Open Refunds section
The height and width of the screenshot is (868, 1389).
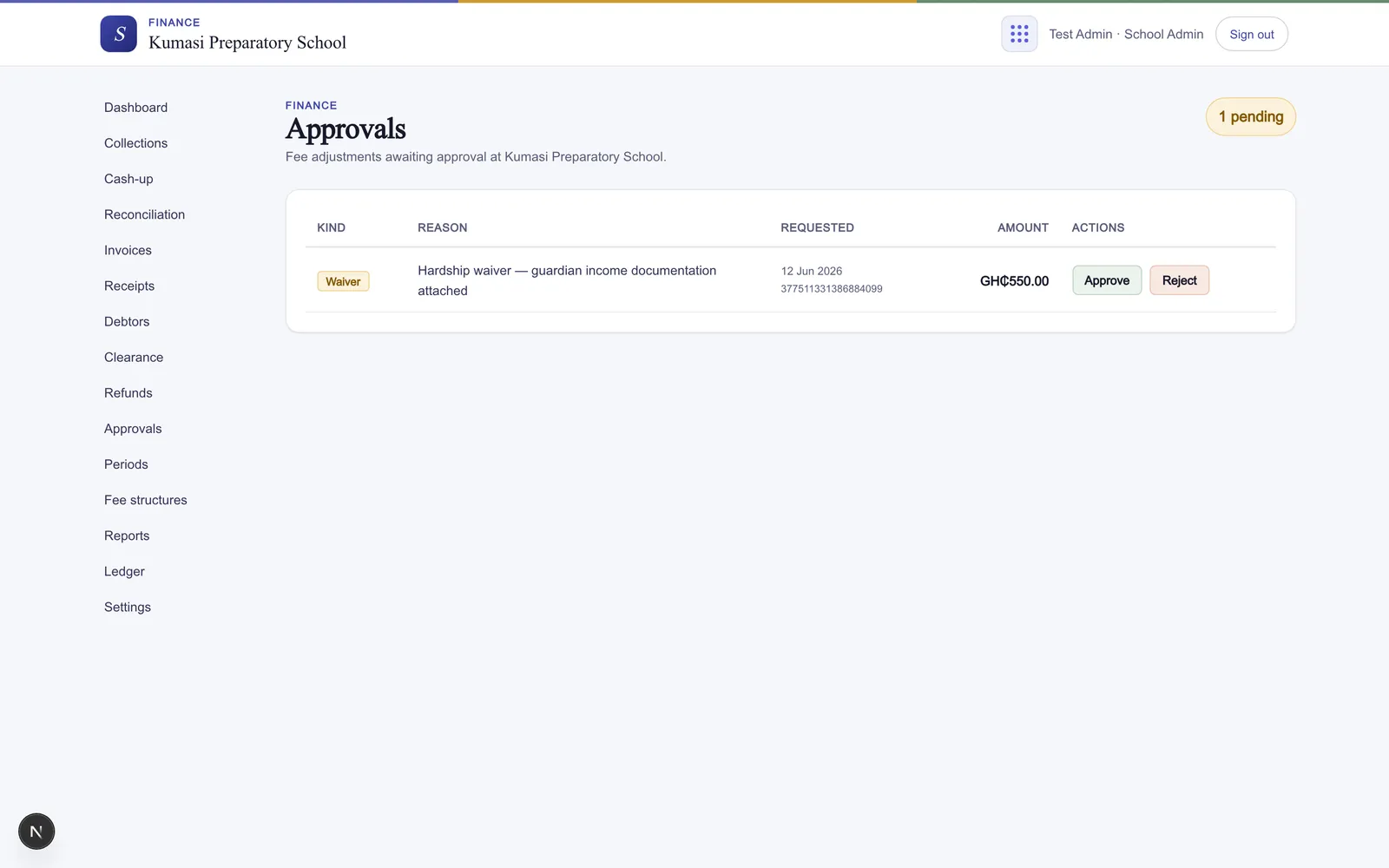[128, 392]
